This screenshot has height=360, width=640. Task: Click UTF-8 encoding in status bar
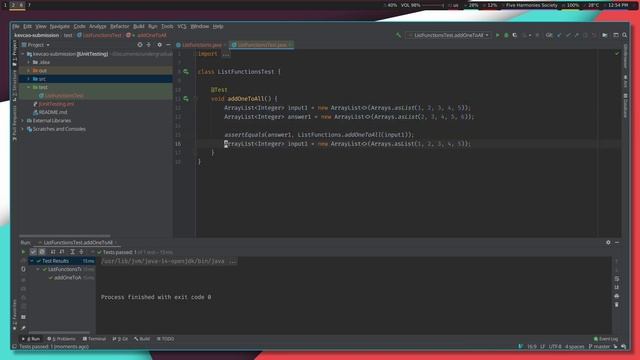555,347
